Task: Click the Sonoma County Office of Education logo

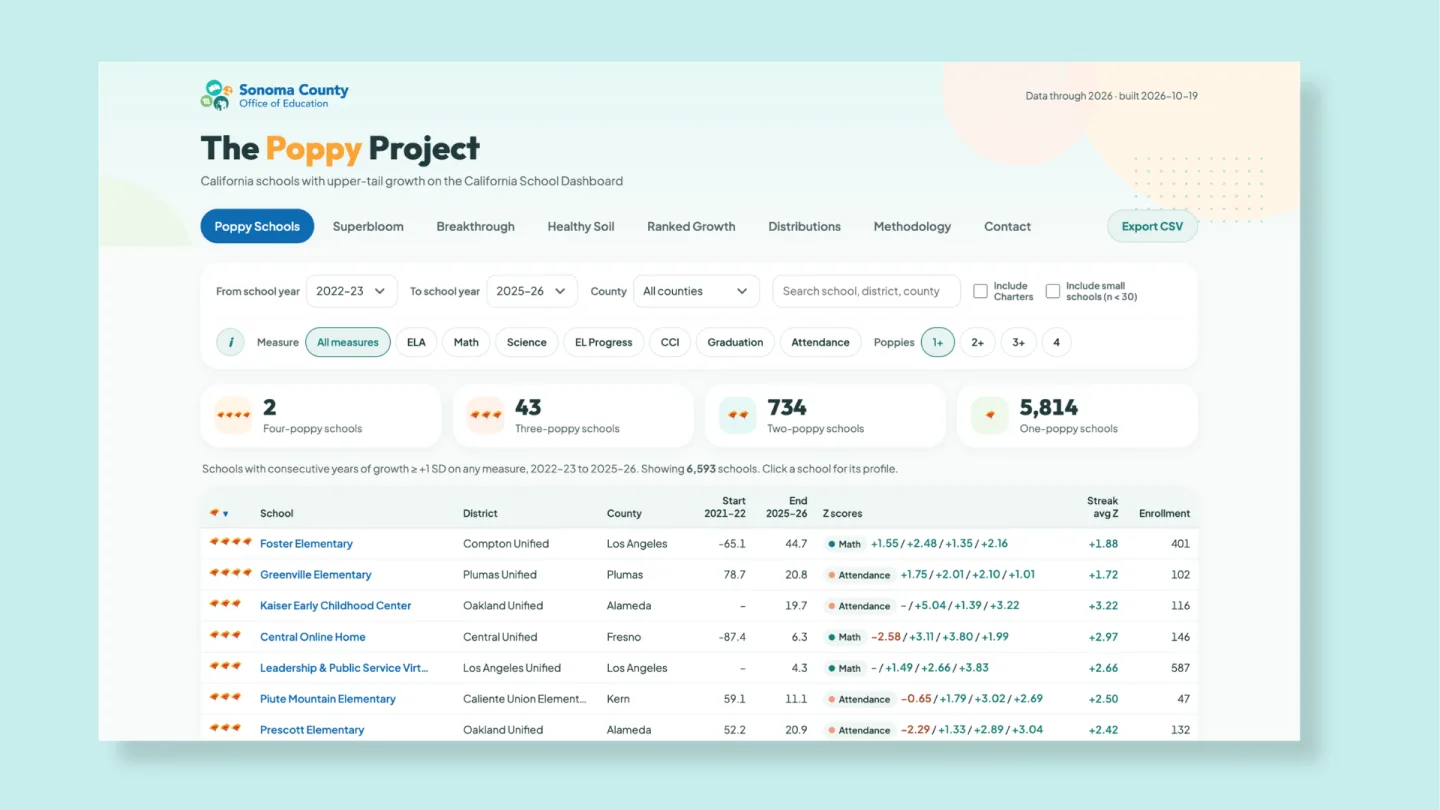Action: point(275,96)
